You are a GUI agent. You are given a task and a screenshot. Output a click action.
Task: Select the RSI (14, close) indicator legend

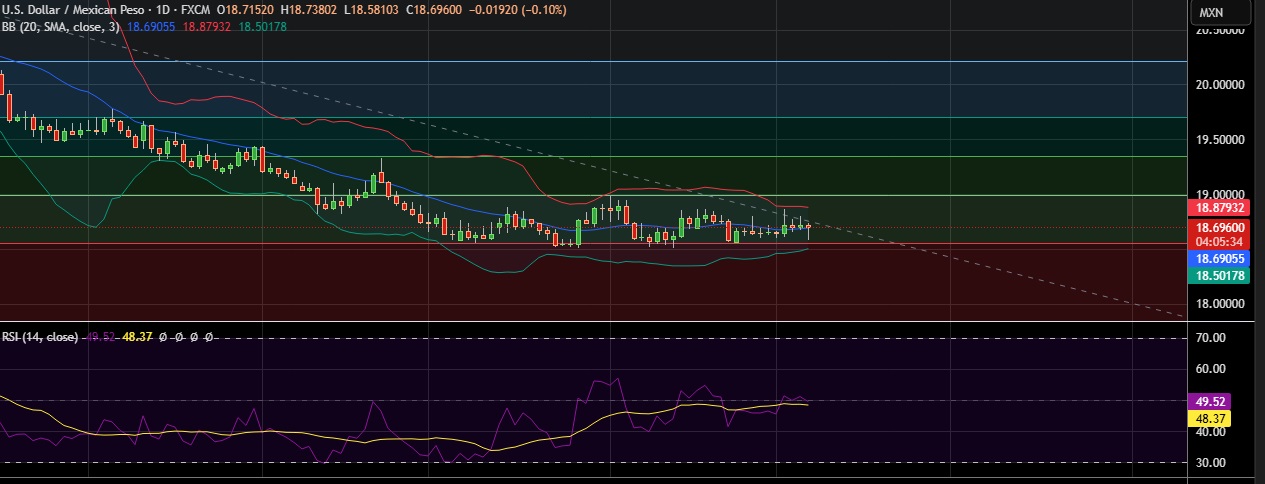[x=39, y=337]
